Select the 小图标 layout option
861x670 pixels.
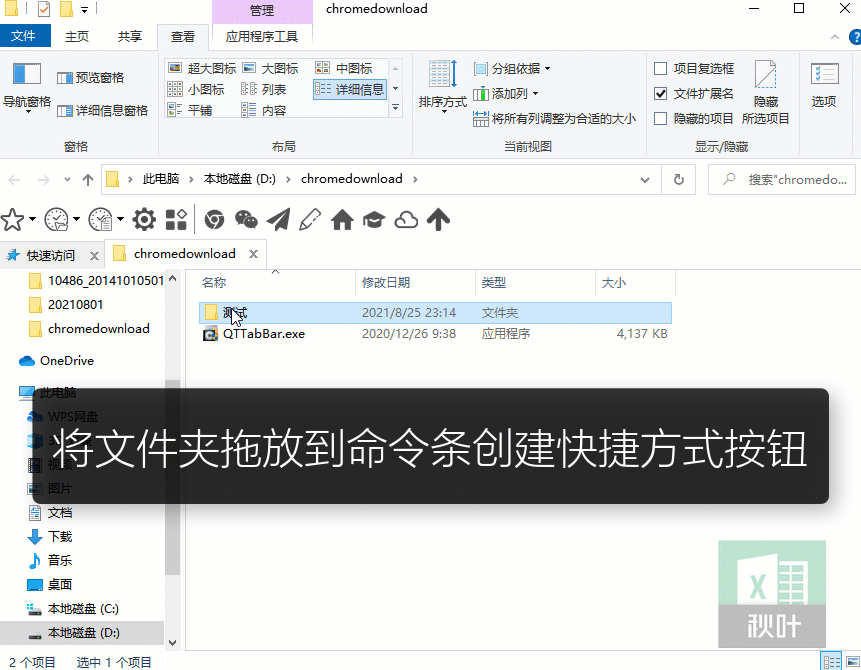tap(196, 89)
